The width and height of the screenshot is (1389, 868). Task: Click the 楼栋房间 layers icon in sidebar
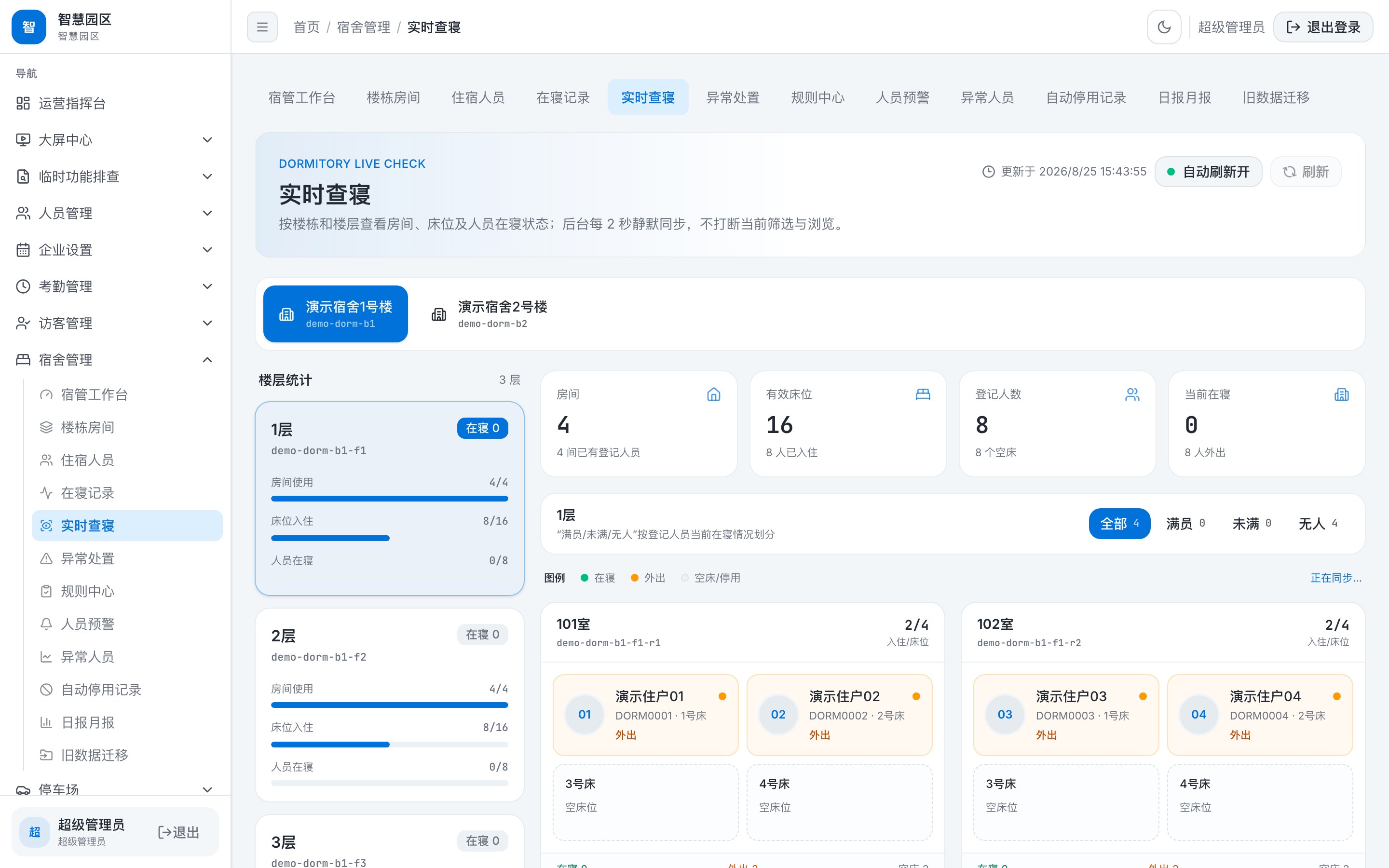46,428
